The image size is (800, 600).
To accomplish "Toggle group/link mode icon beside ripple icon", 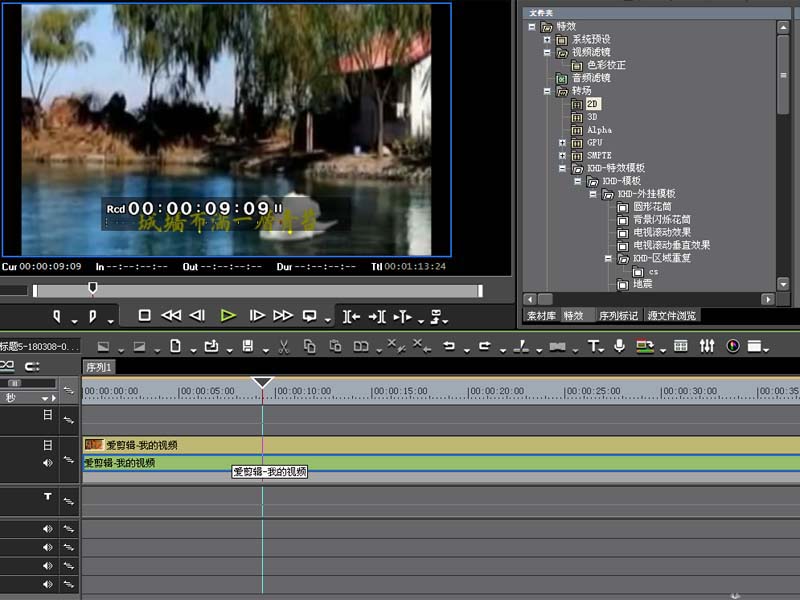I will pyautogui.click(x=32, y=366).
